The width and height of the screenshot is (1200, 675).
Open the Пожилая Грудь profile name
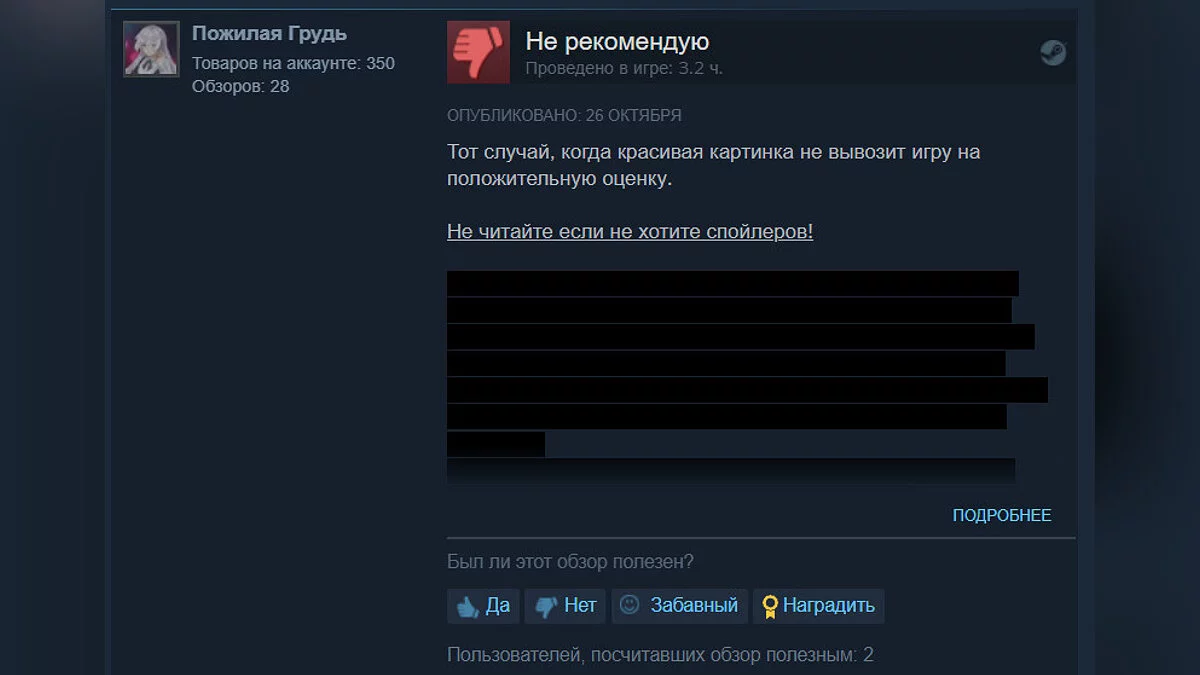pos(269,33)
